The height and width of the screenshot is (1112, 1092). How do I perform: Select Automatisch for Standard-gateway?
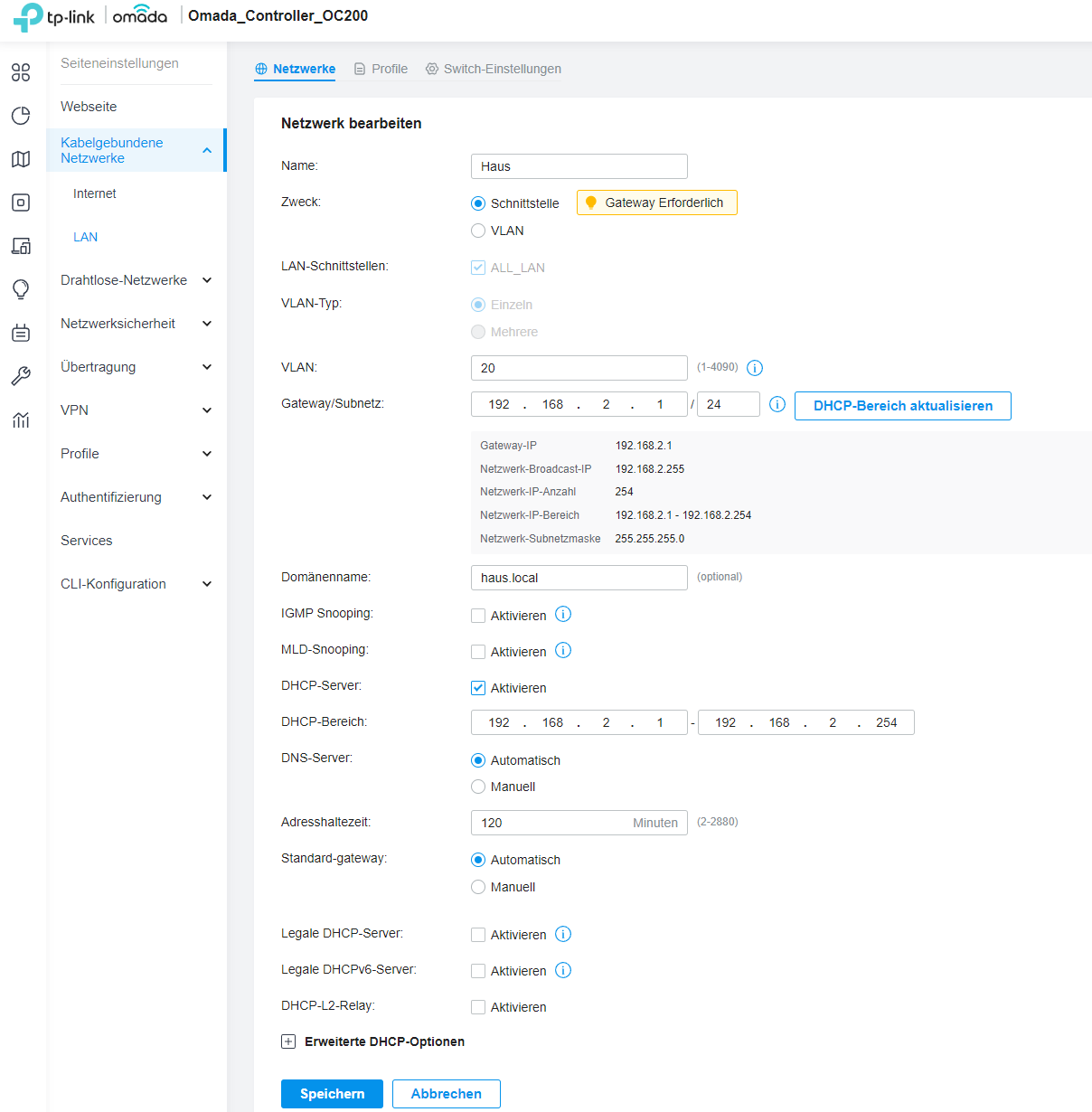(x=478, y=860)
